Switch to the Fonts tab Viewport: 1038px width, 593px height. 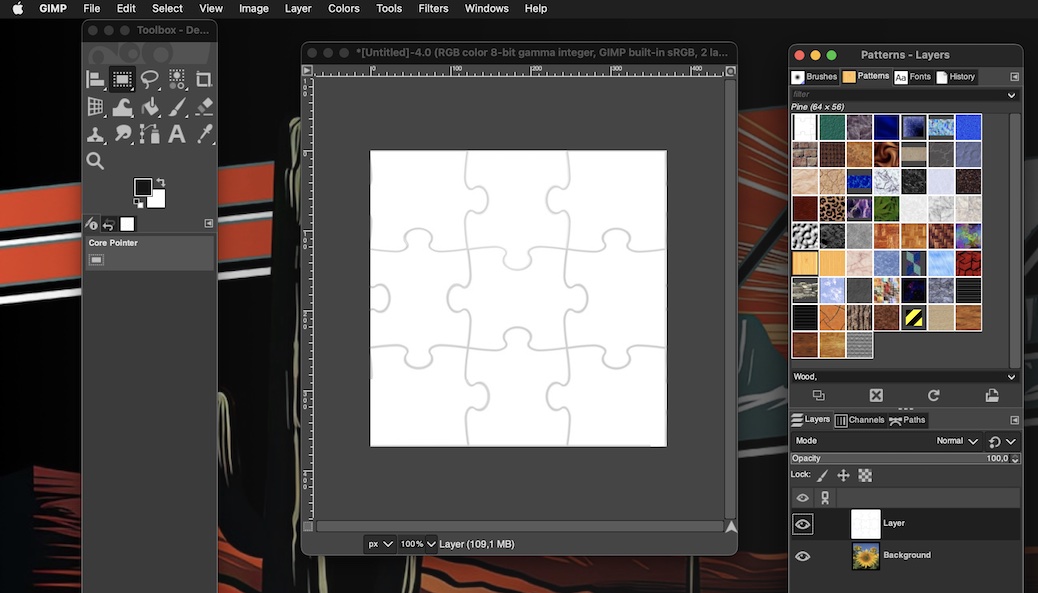912,77
